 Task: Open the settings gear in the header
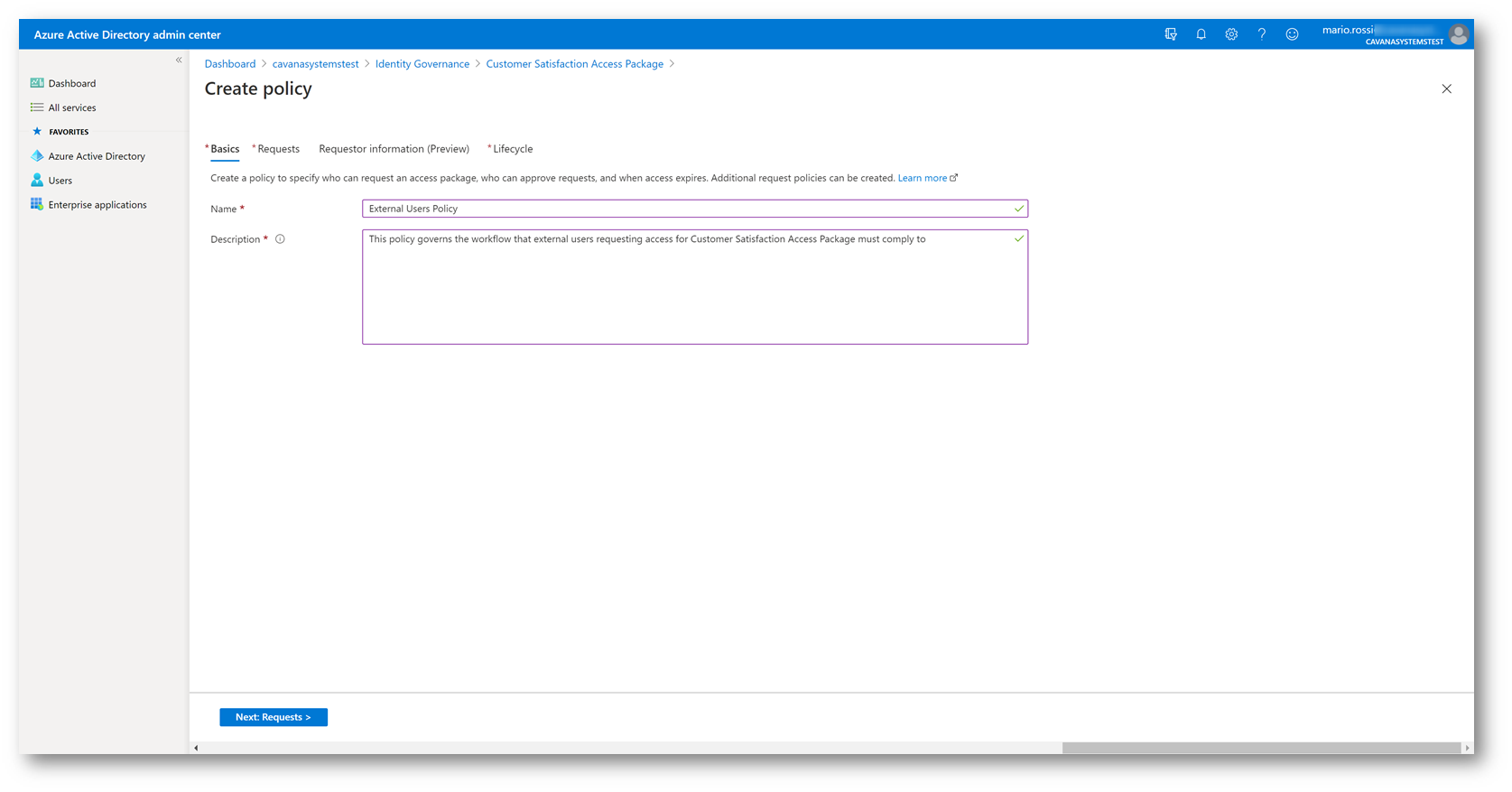click(x=1231, y=34)
